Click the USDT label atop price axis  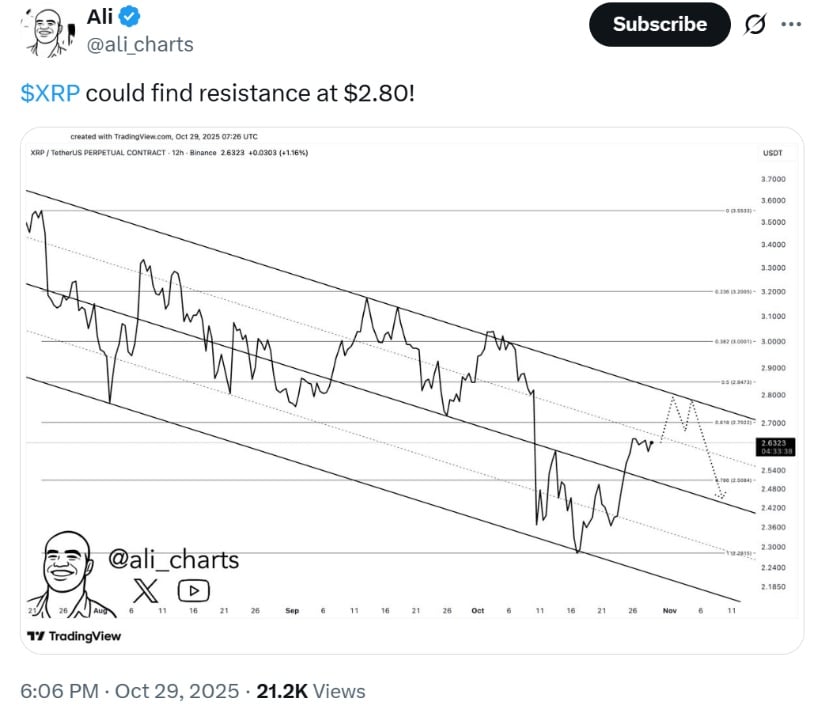pyautogui.click(x=772, y=153)
